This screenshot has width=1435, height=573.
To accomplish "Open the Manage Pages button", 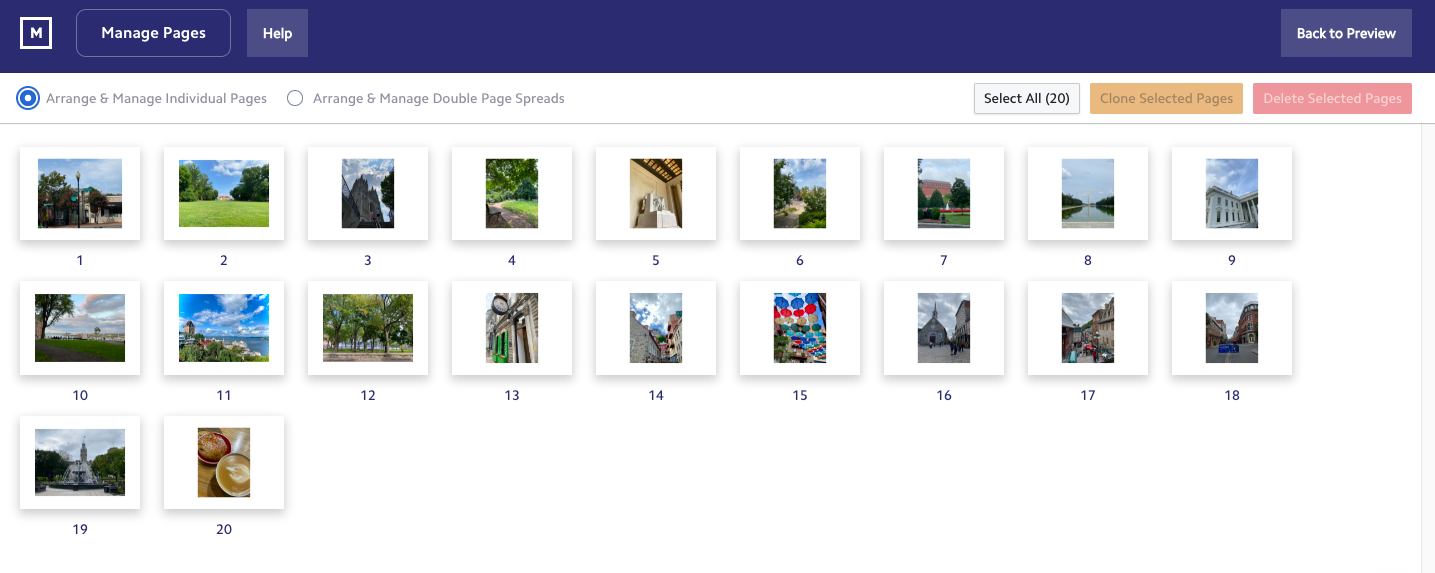I will [153, 33].
